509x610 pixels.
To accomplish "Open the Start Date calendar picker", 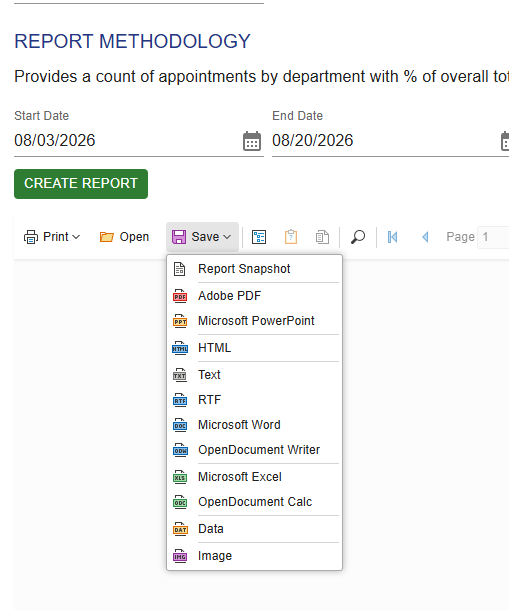I will 252,141.
